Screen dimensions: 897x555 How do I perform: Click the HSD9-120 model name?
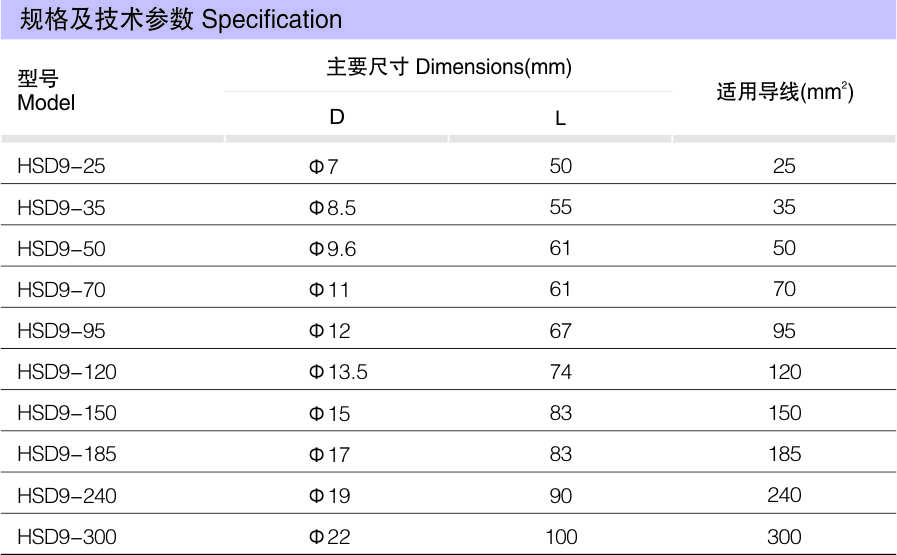click(67, 372)
